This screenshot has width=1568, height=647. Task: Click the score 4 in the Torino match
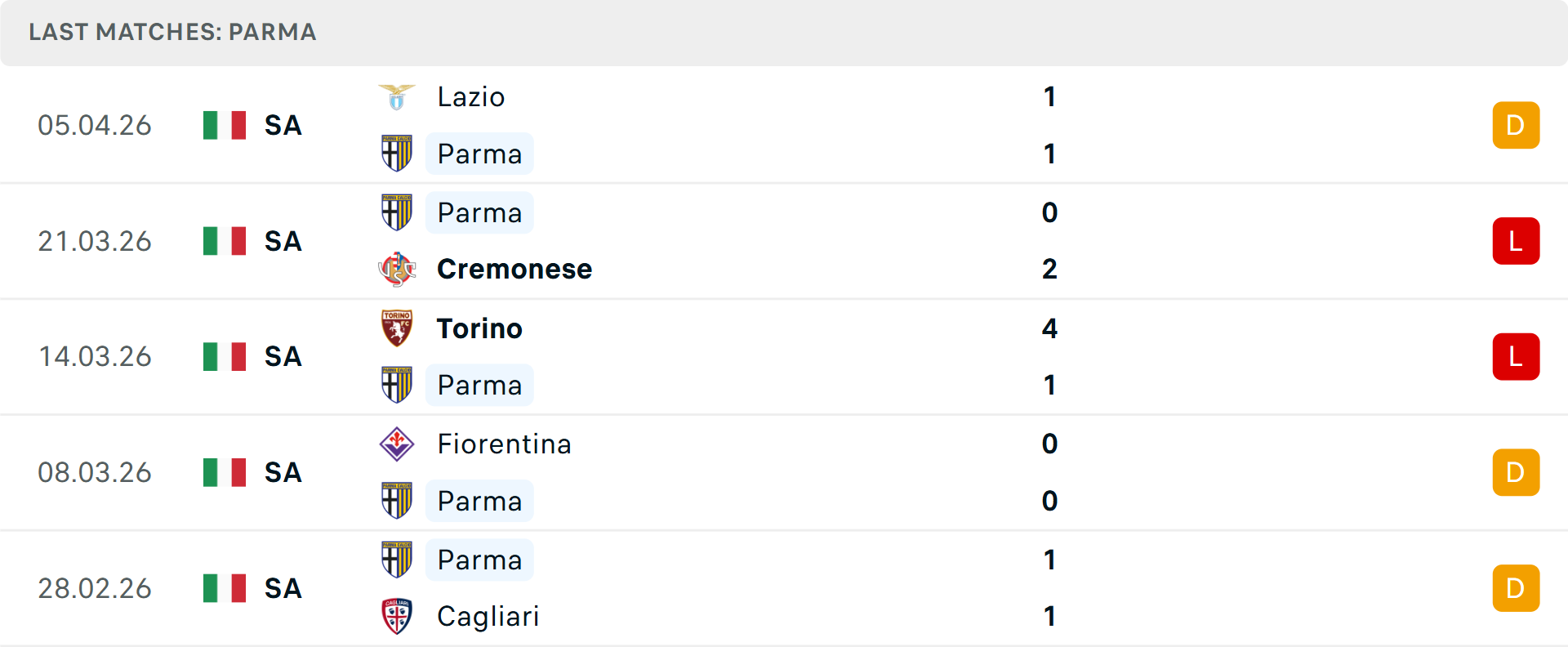pos(1050,328)
